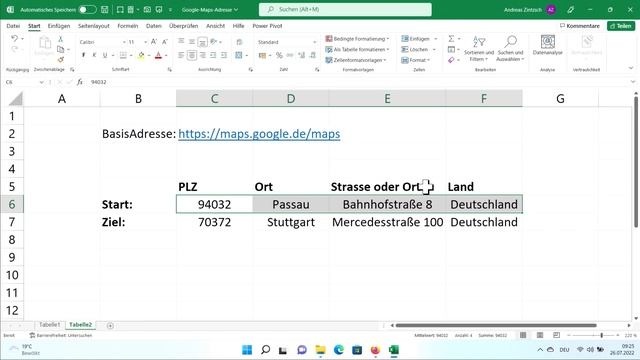Click the Percent style icon
The height and width of the screenshot is (360, 640).
tap(279, 55)
